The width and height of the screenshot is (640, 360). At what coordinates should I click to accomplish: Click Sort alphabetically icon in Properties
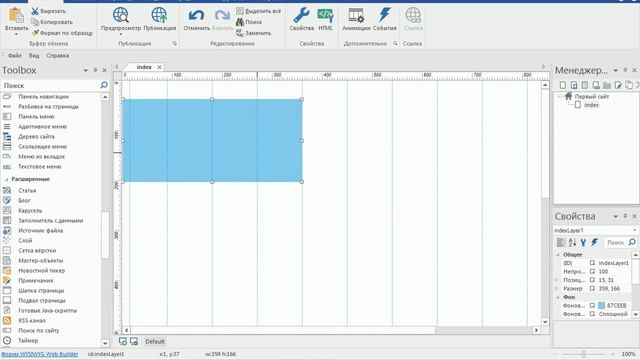click(572, 242)
